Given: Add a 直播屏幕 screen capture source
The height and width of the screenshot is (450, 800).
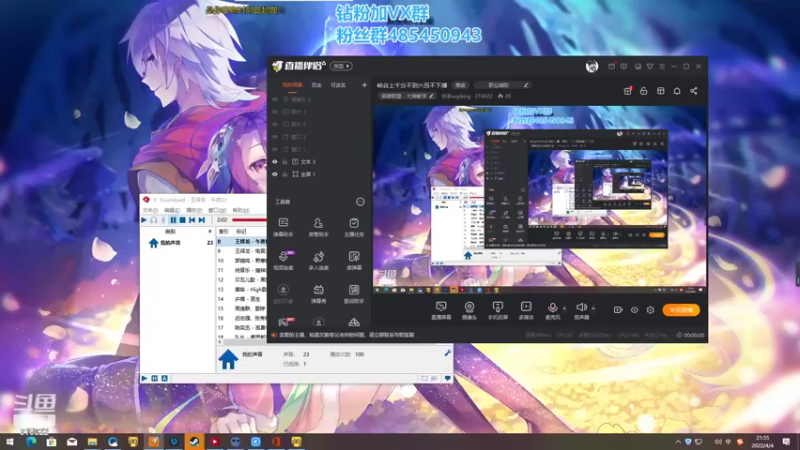Looking at the screenshot, I should tap(441, 310).
